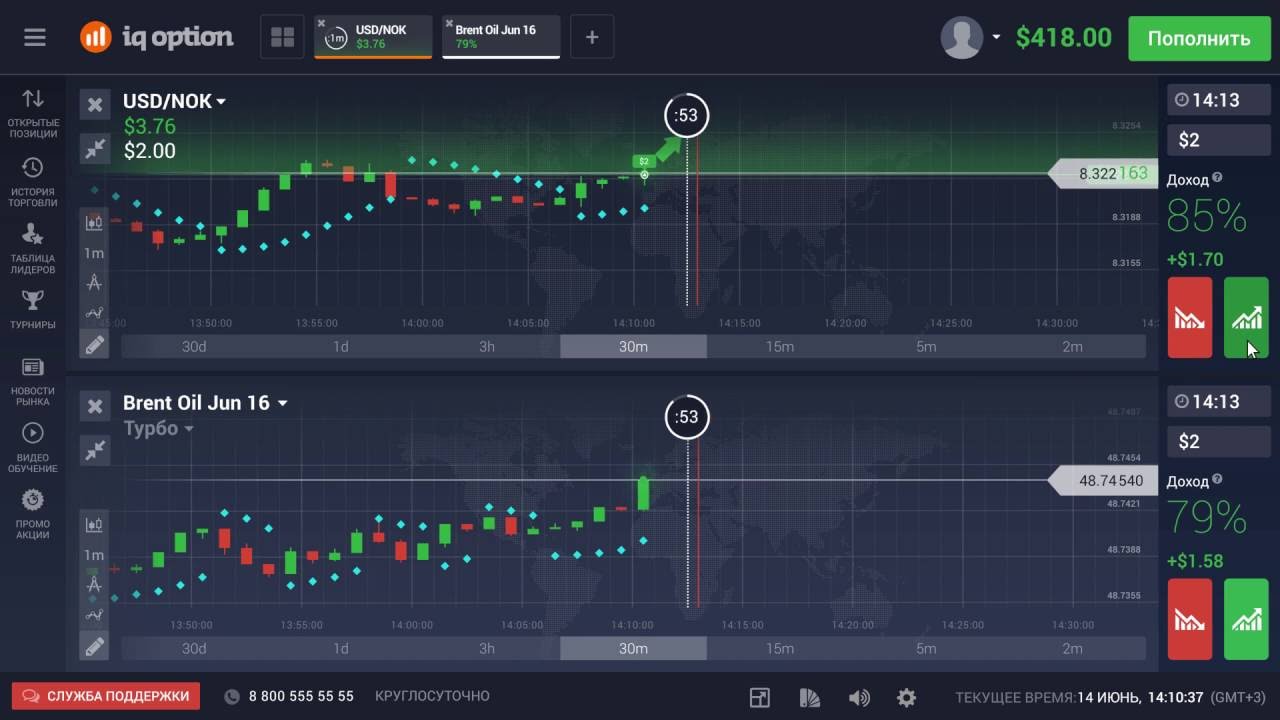Expand Brent Oil Jun 16 asset dropdown
1280x720 pixels.
(283, 403)
